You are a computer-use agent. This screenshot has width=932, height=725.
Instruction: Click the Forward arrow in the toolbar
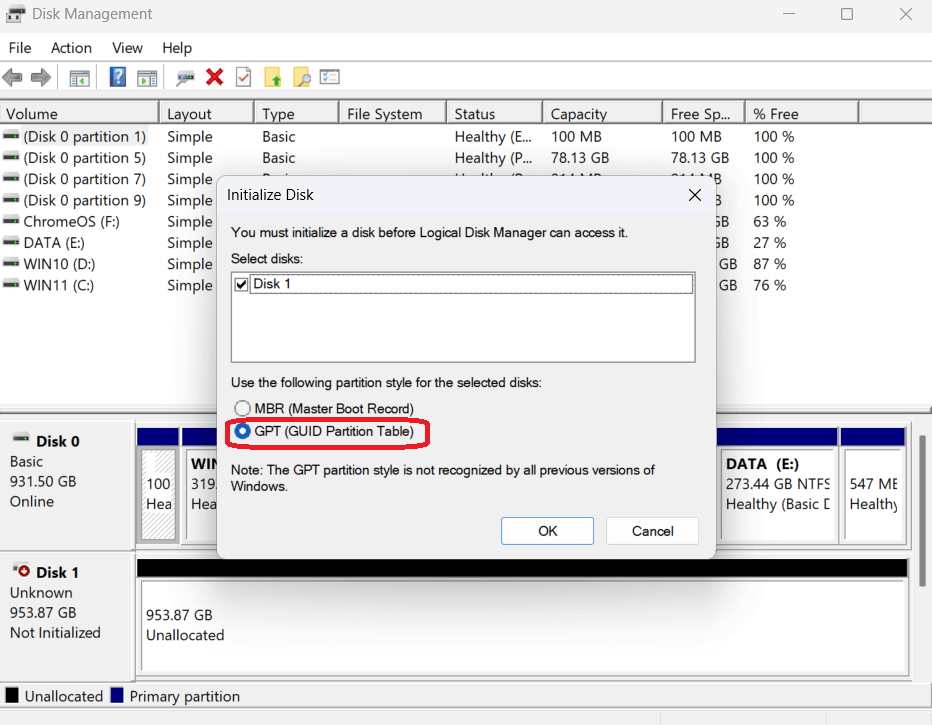pyautogui.click(x=41, y=77)
